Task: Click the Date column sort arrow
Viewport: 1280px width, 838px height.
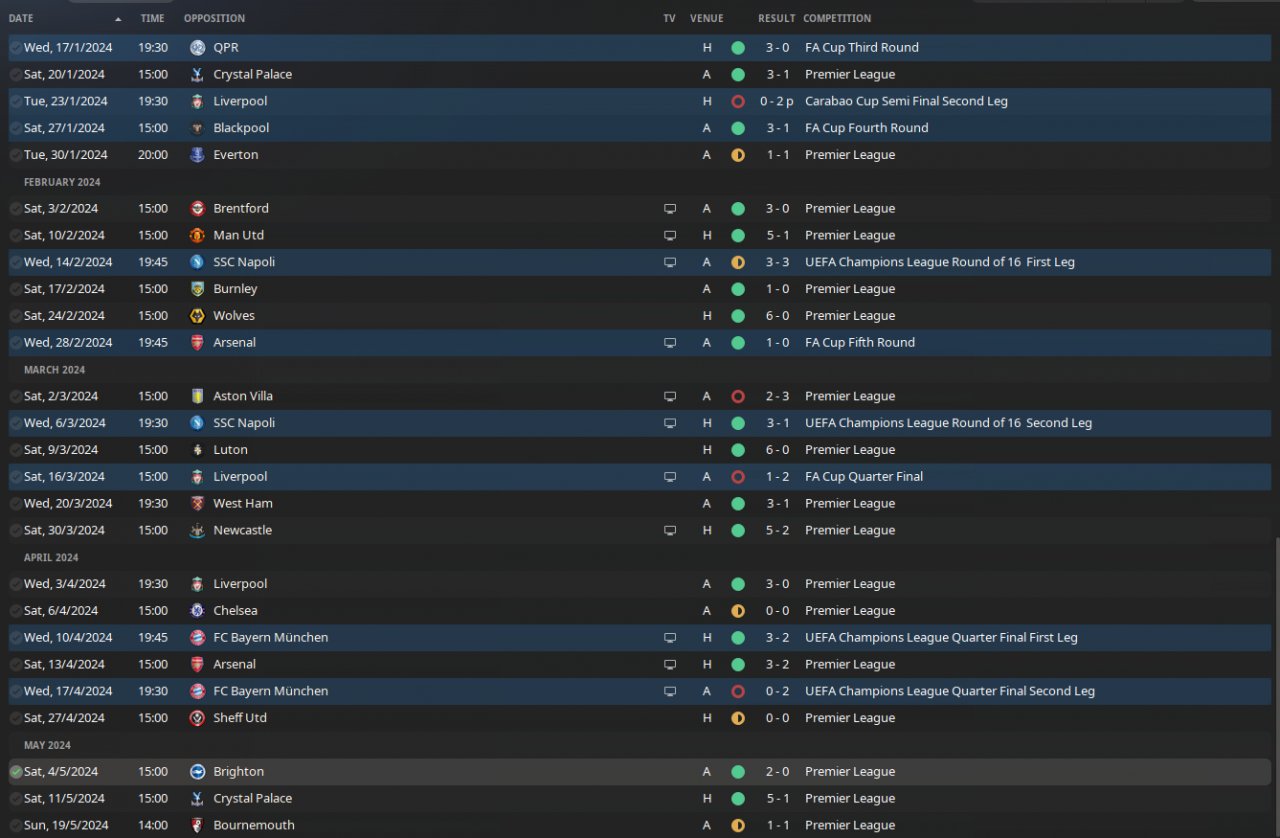Action: (x=118, y=19)
